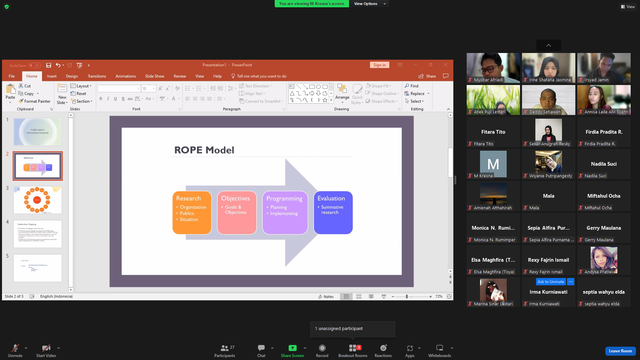Viewport: 640px width, 360px height.
Task: Click Tell me what you want to do
Action: pyautogui.click(x=258, y=76)
